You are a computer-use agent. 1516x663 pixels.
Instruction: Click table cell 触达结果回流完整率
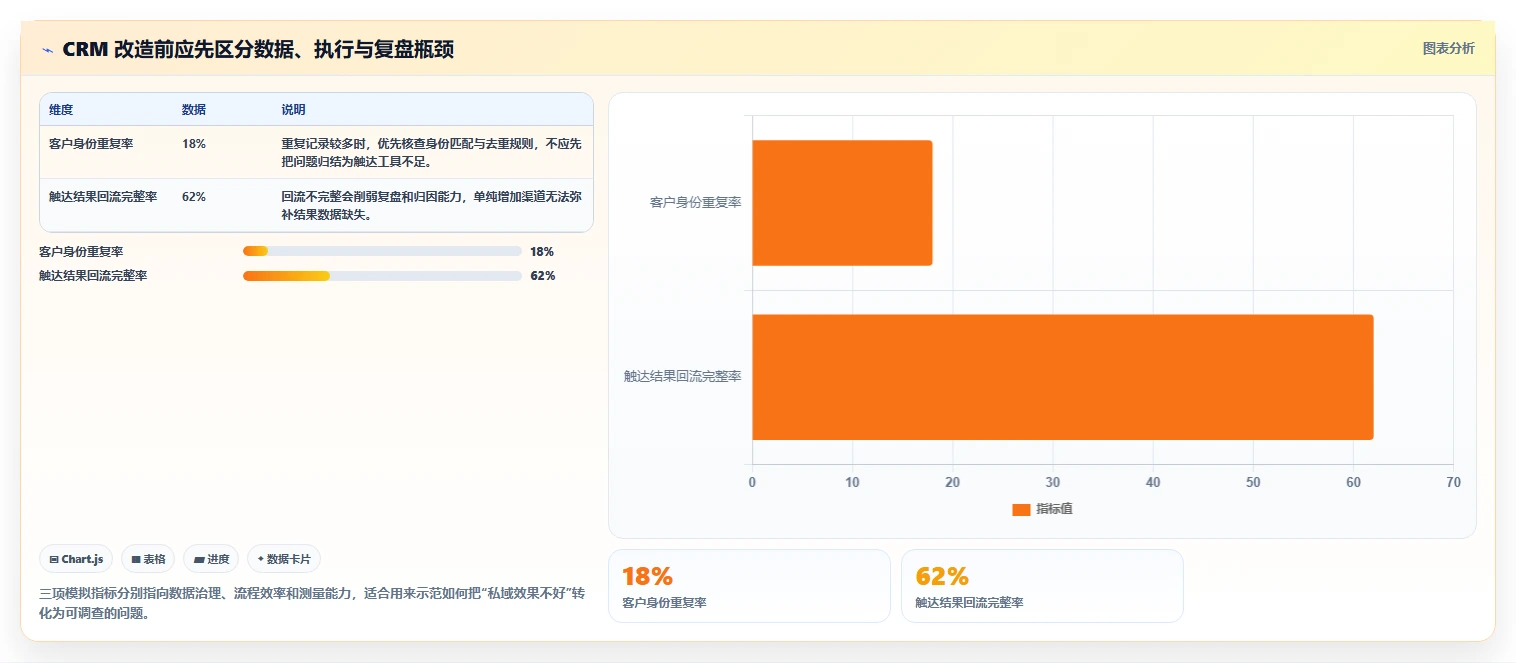pyautogui.click(x=103, y=196)
